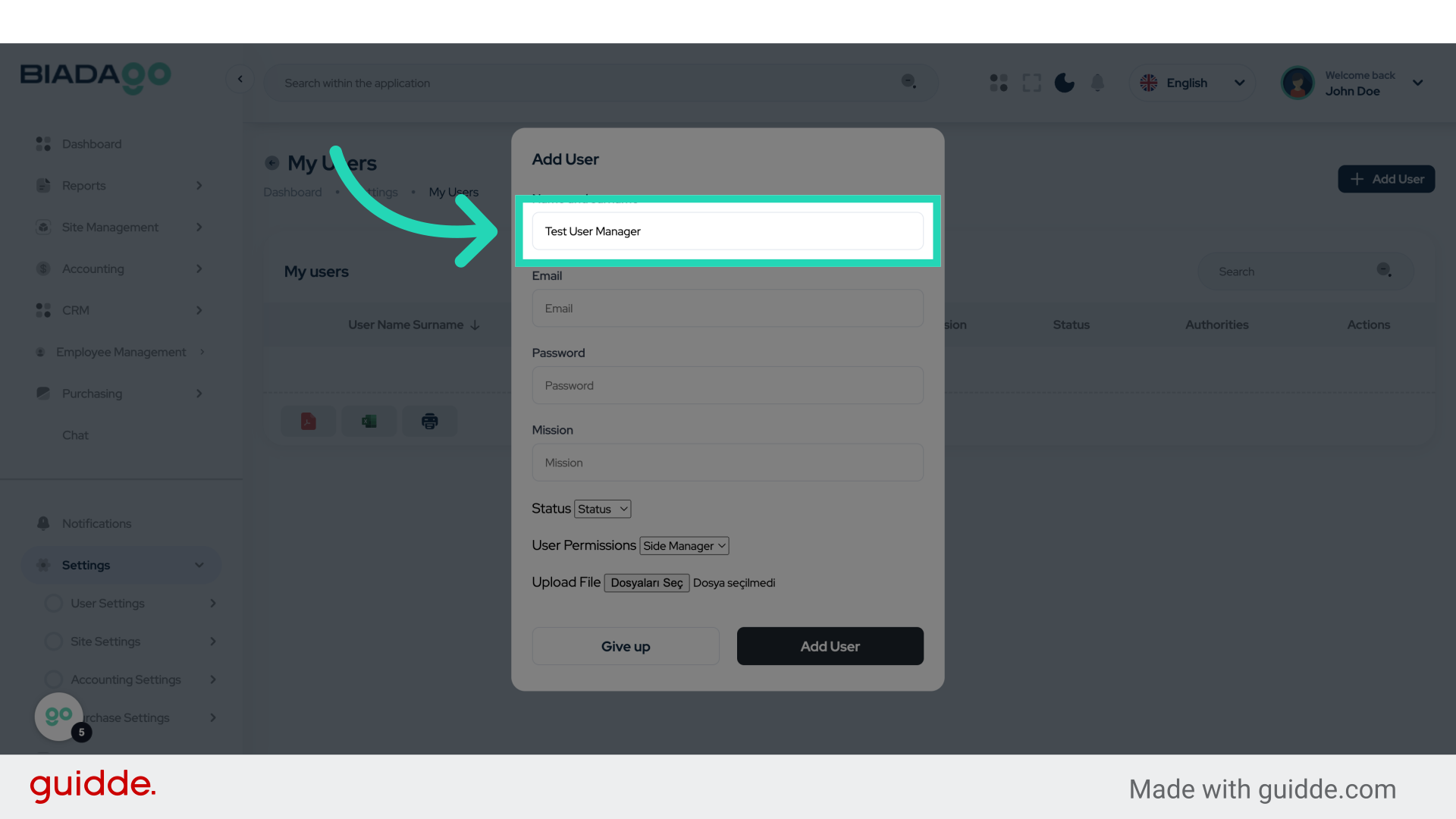This screenshot has width=1456, height=819.
Task: Toggle the User Settings radio button
Action: tap(53, 603)
